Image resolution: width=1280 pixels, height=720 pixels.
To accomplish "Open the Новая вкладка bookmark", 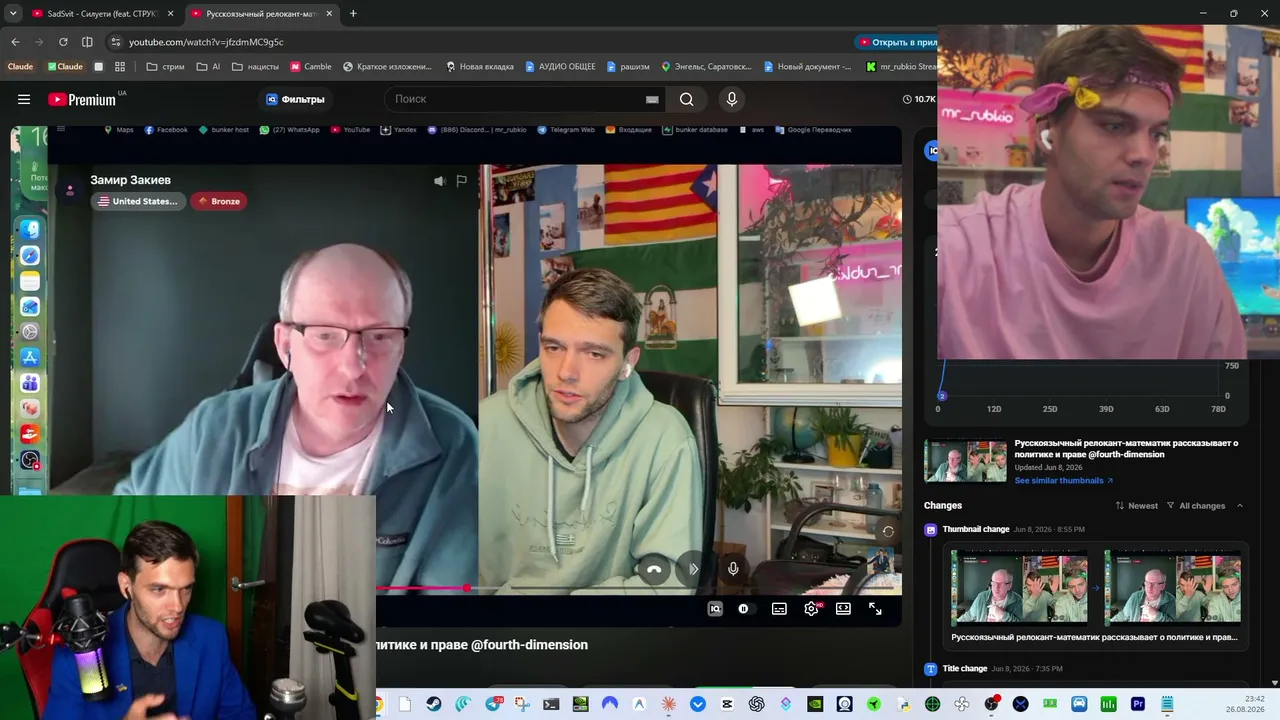I will 480,67.
